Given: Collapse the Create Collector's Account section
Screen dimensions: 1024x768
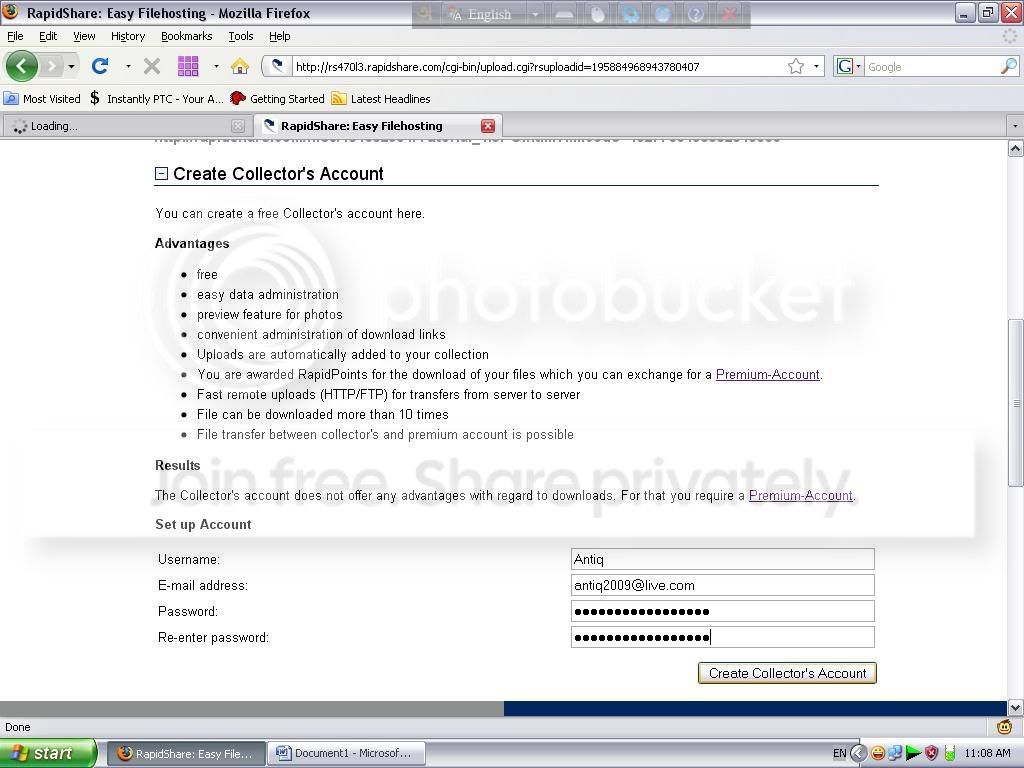Looking at the screenshot, I should (x=161, y=174).
